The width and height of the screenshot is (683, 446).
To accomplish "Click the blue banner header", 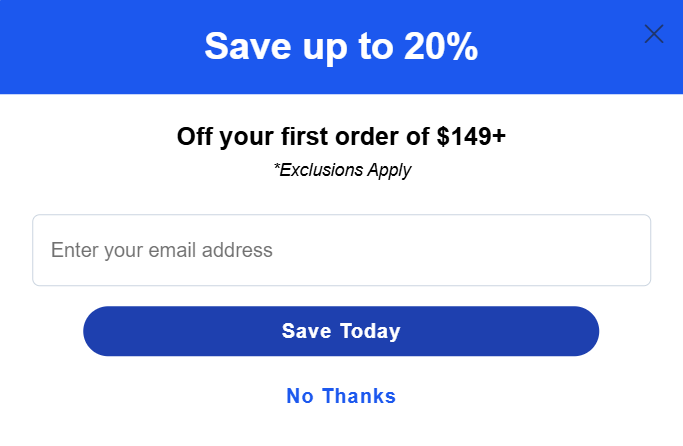I will click(120, 47).
